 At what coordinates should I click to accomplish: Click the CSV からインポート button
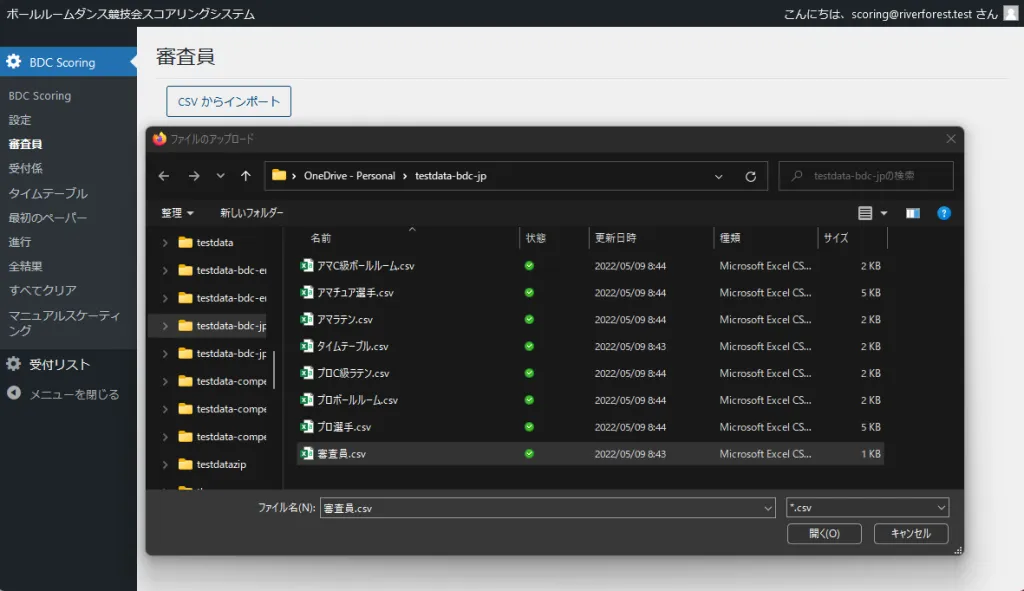228,102
